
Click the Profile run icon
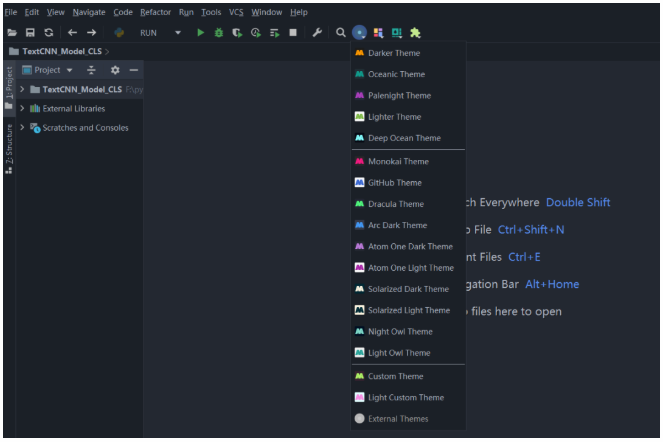pos(256,33)
